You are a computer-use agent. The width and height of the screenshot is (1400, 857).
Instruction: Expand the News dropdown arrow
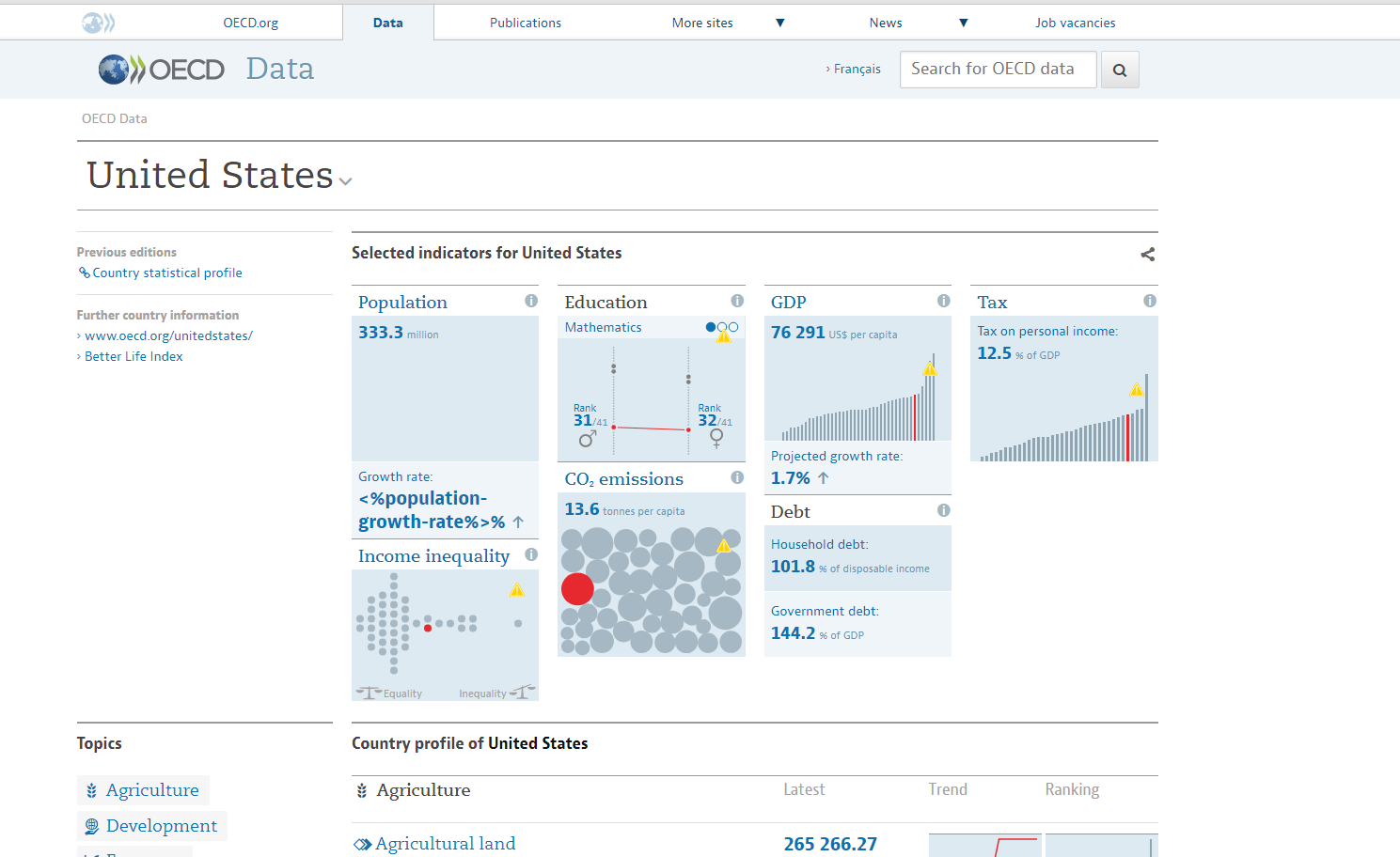pyautogui.click(x=963, y=23)
